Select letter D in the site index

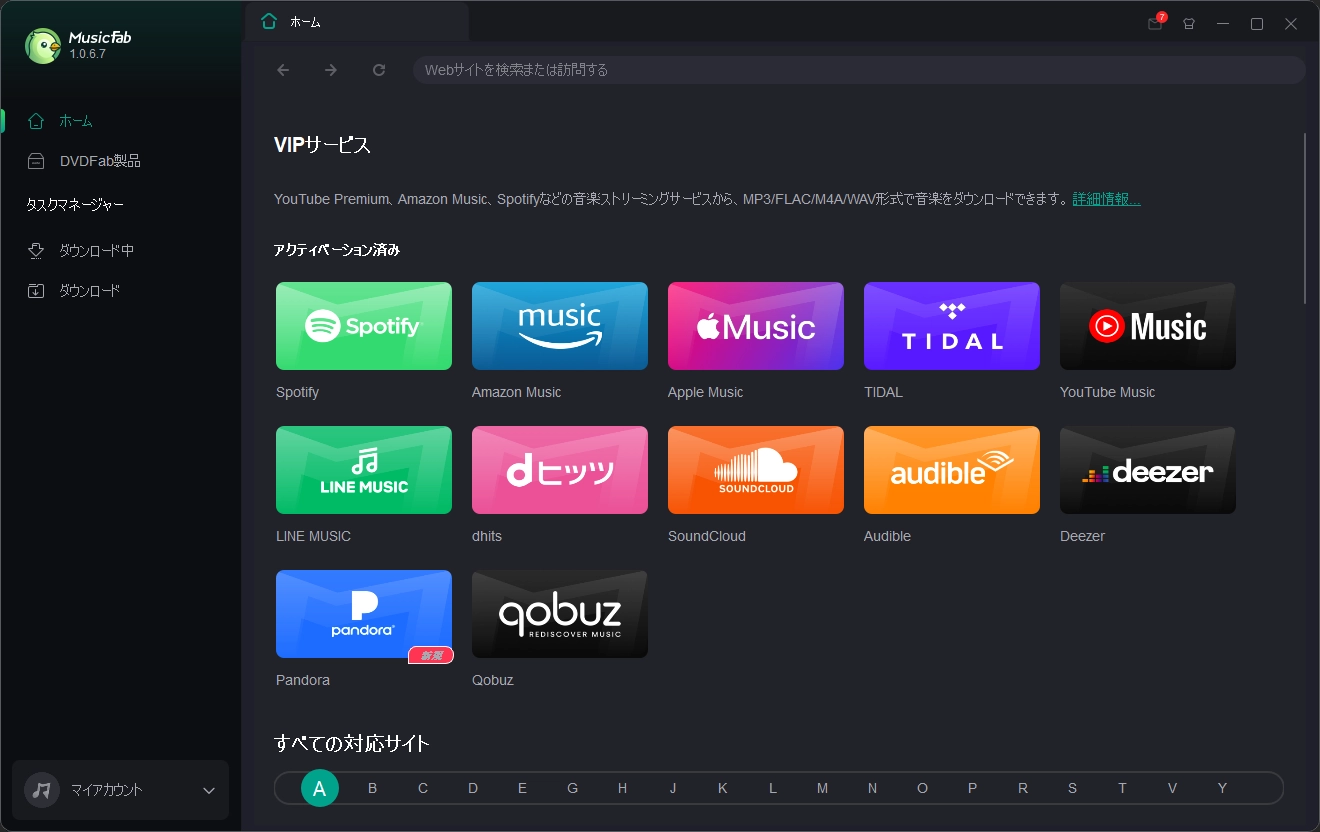(x=473, y=788)
